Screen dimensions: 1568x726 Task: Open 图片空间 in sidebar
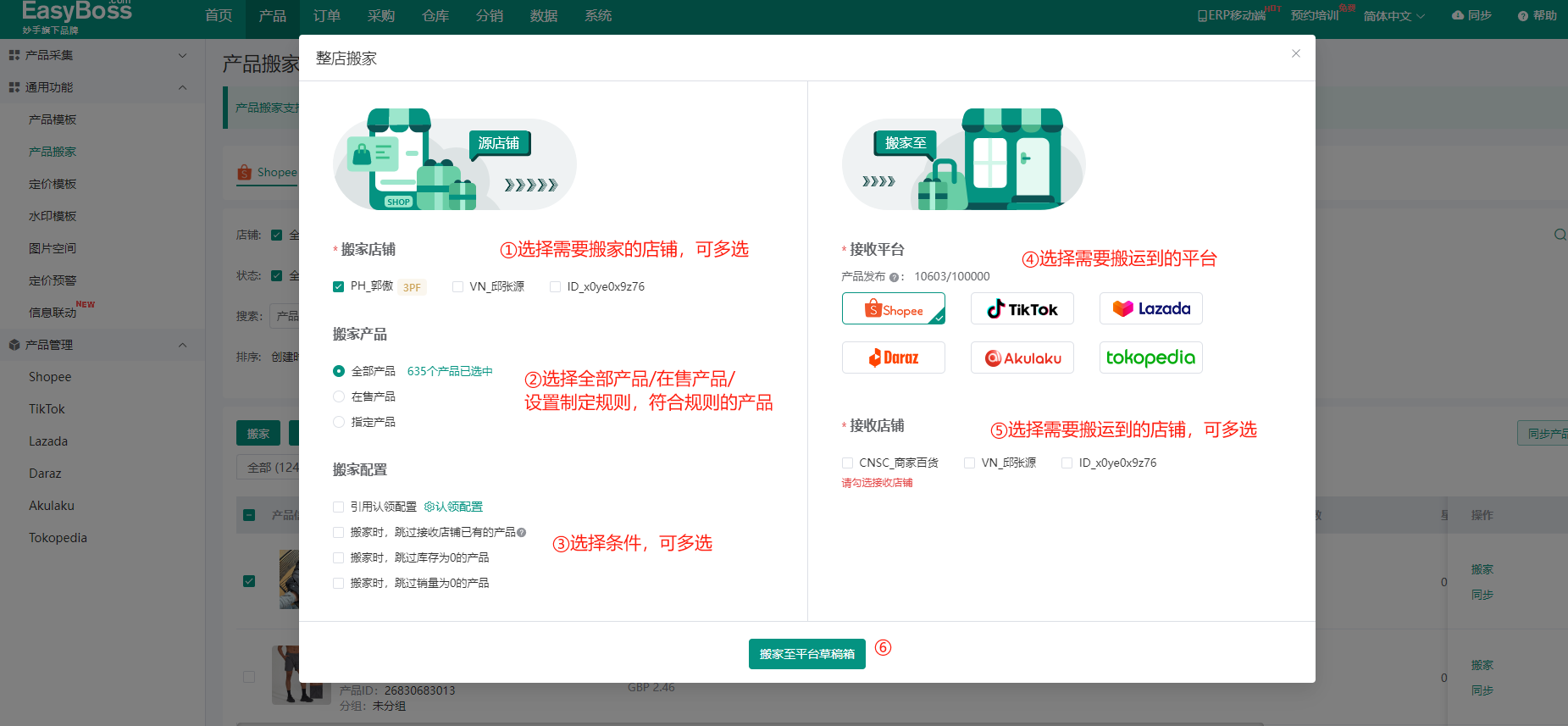pyautogui.click(x=53, y=248)
